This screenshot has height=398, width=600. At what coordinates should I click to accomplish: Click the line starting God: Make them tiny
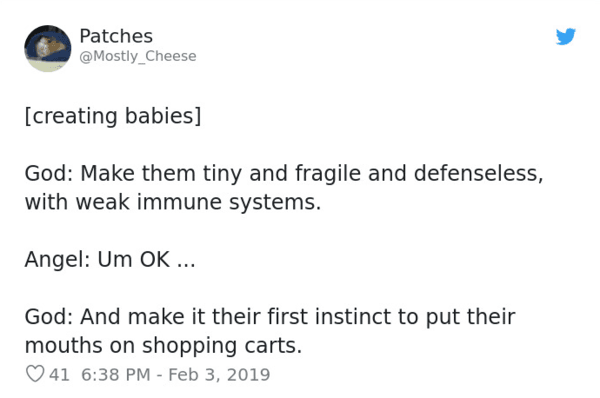click(x=284, y=173)
